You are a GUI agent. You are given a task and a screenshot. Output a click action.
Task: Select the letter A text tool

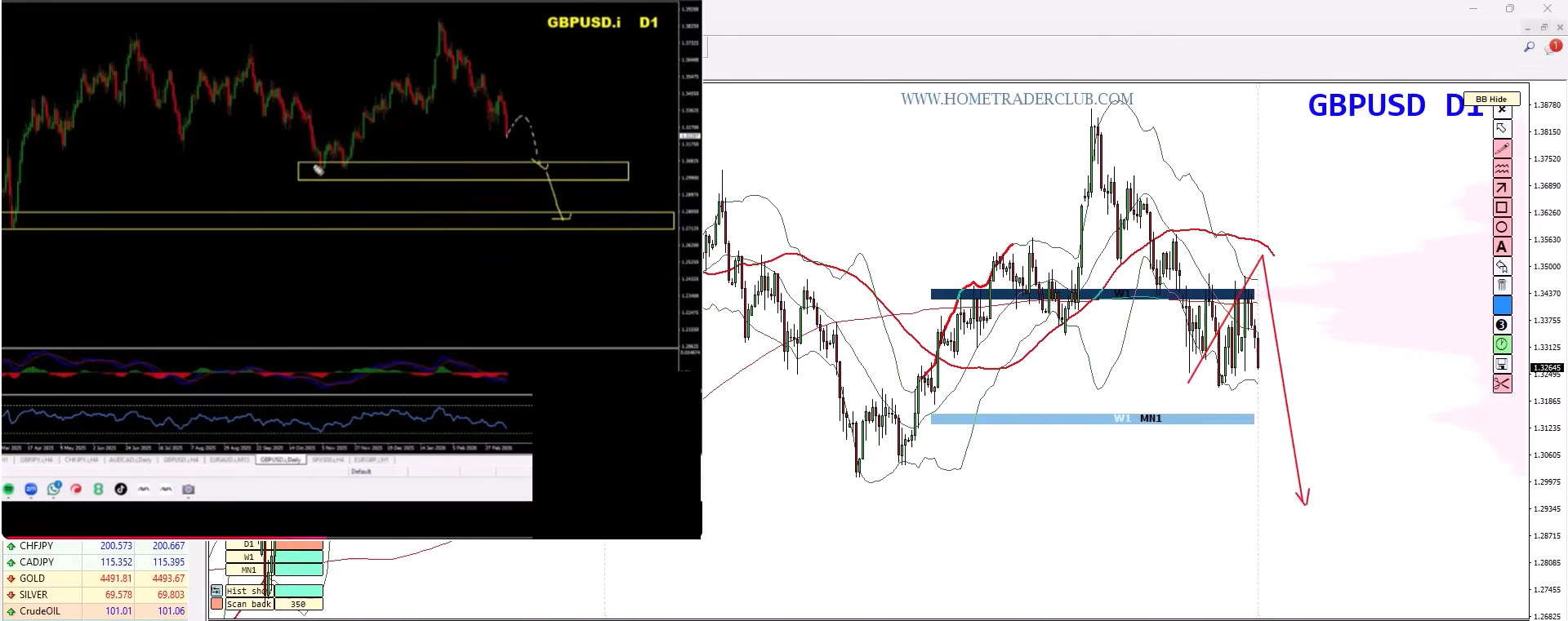1502,246
